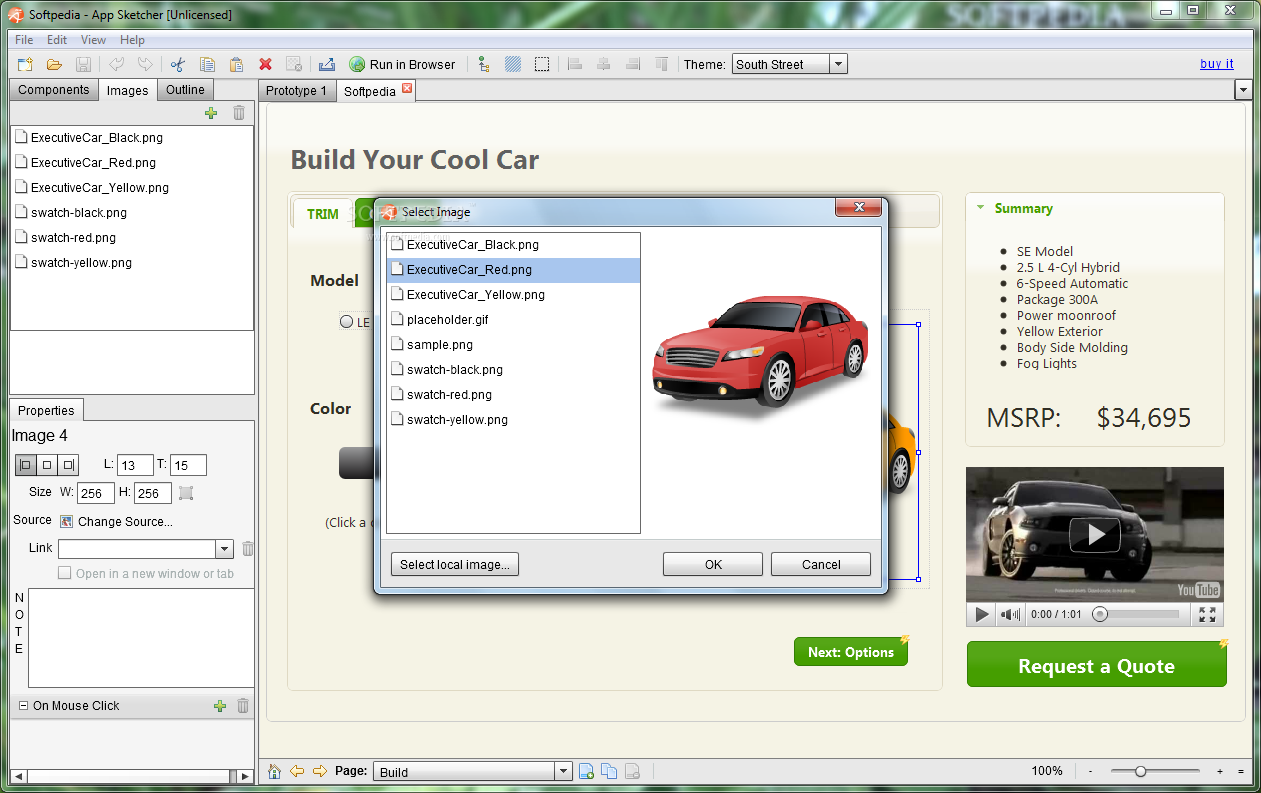Create a new project from toolbar

click(x=25, y=64)
